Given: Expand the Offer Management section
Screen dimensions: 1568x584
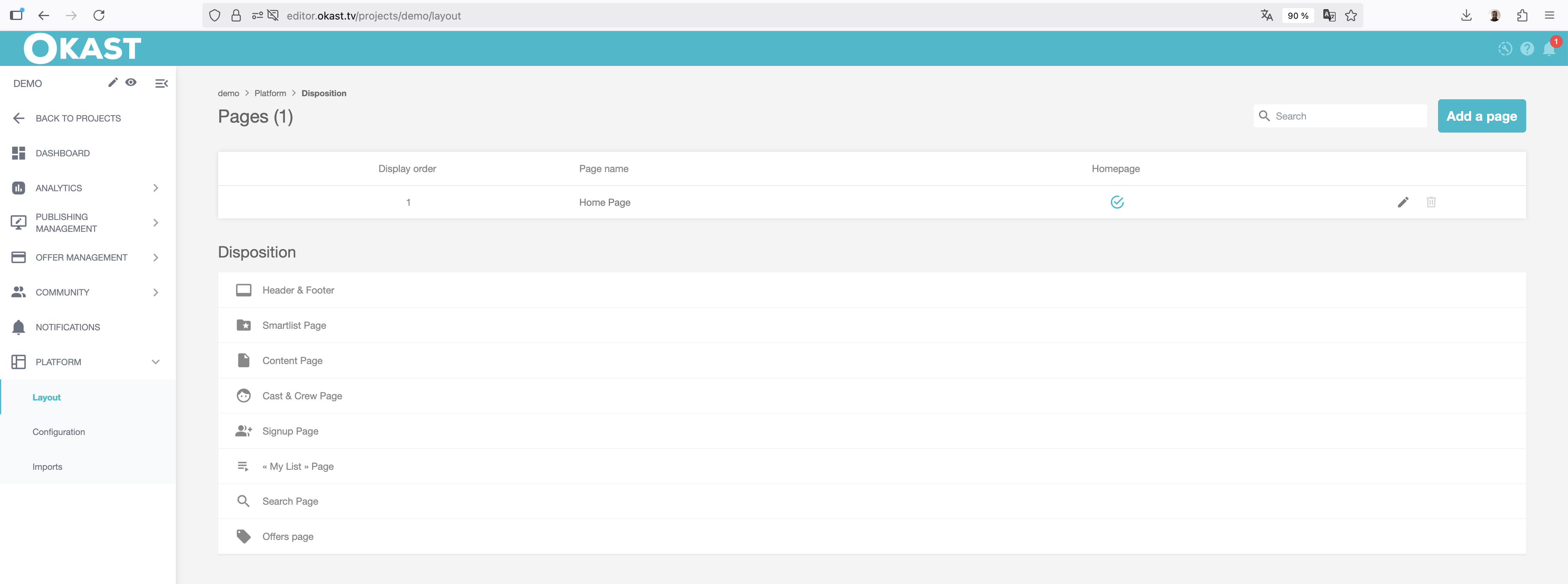Looking at the screenshot, I should (x=156, y=258).
